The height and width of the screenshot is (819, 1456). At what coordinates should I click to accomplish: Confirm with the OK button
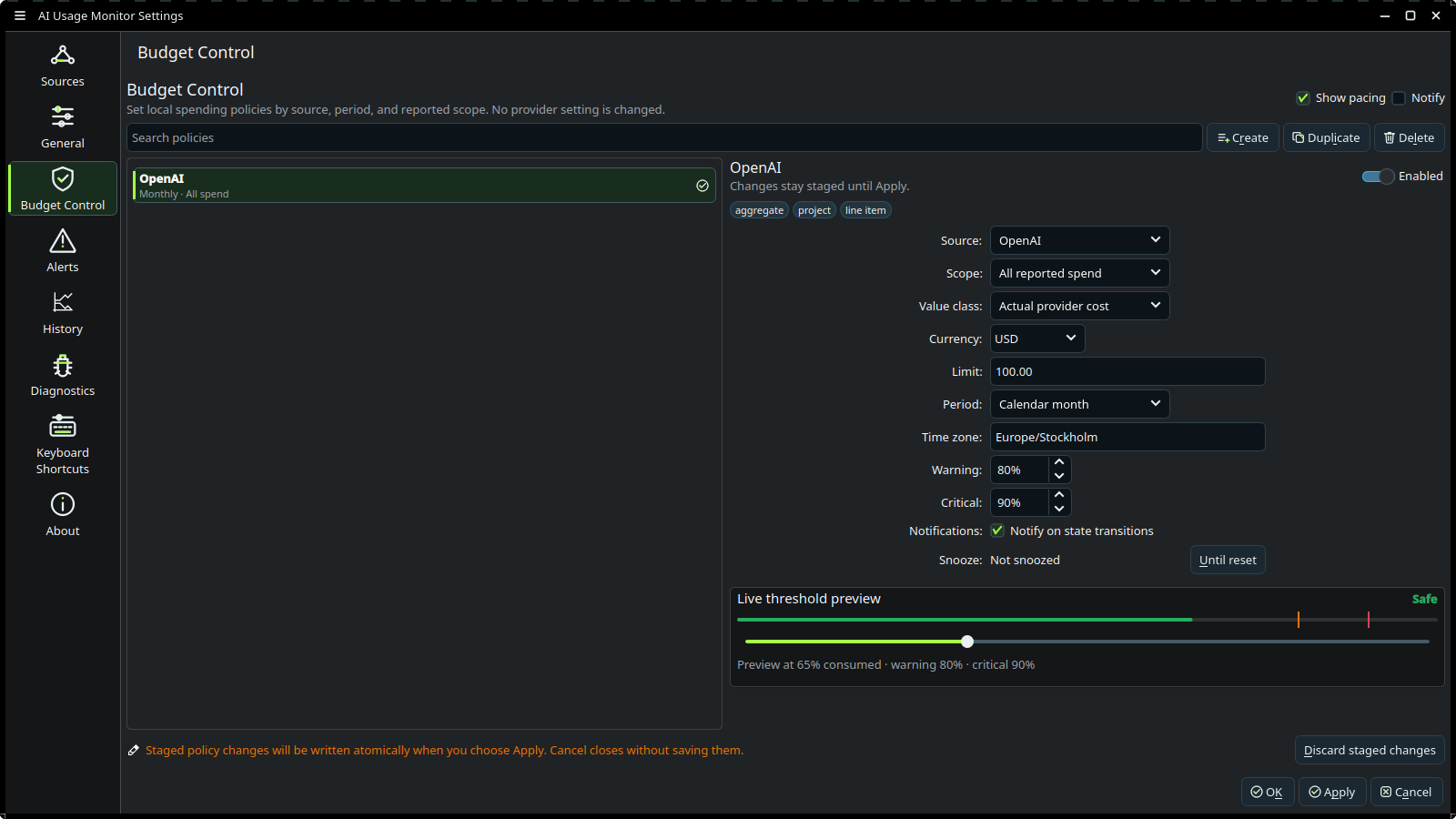coord(1268,792)
